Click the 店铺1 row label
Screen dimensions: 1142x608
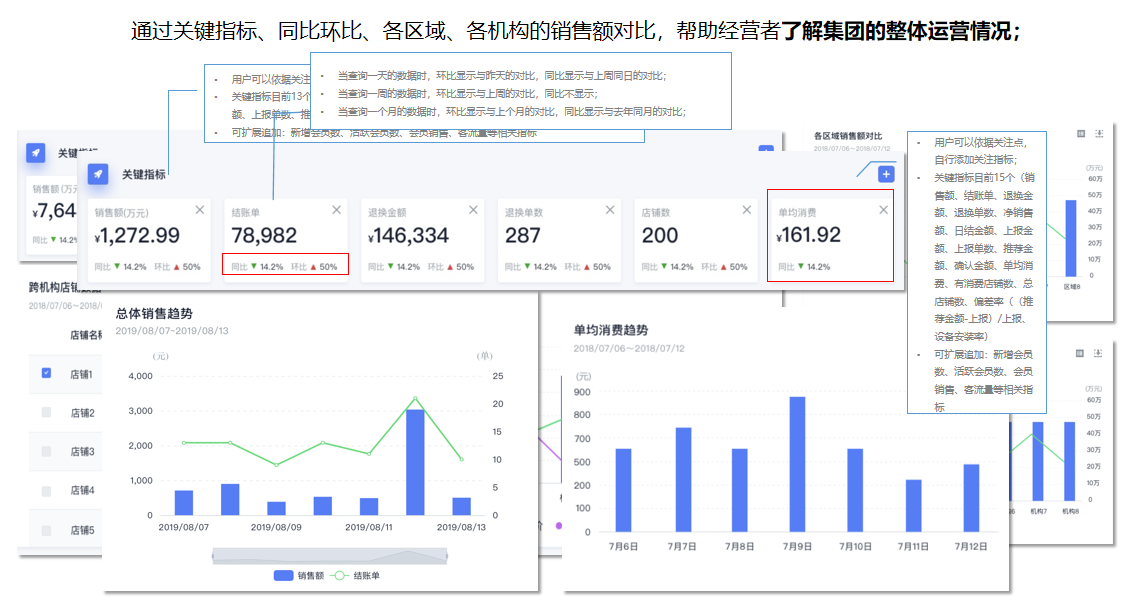(x=82, y=374)
